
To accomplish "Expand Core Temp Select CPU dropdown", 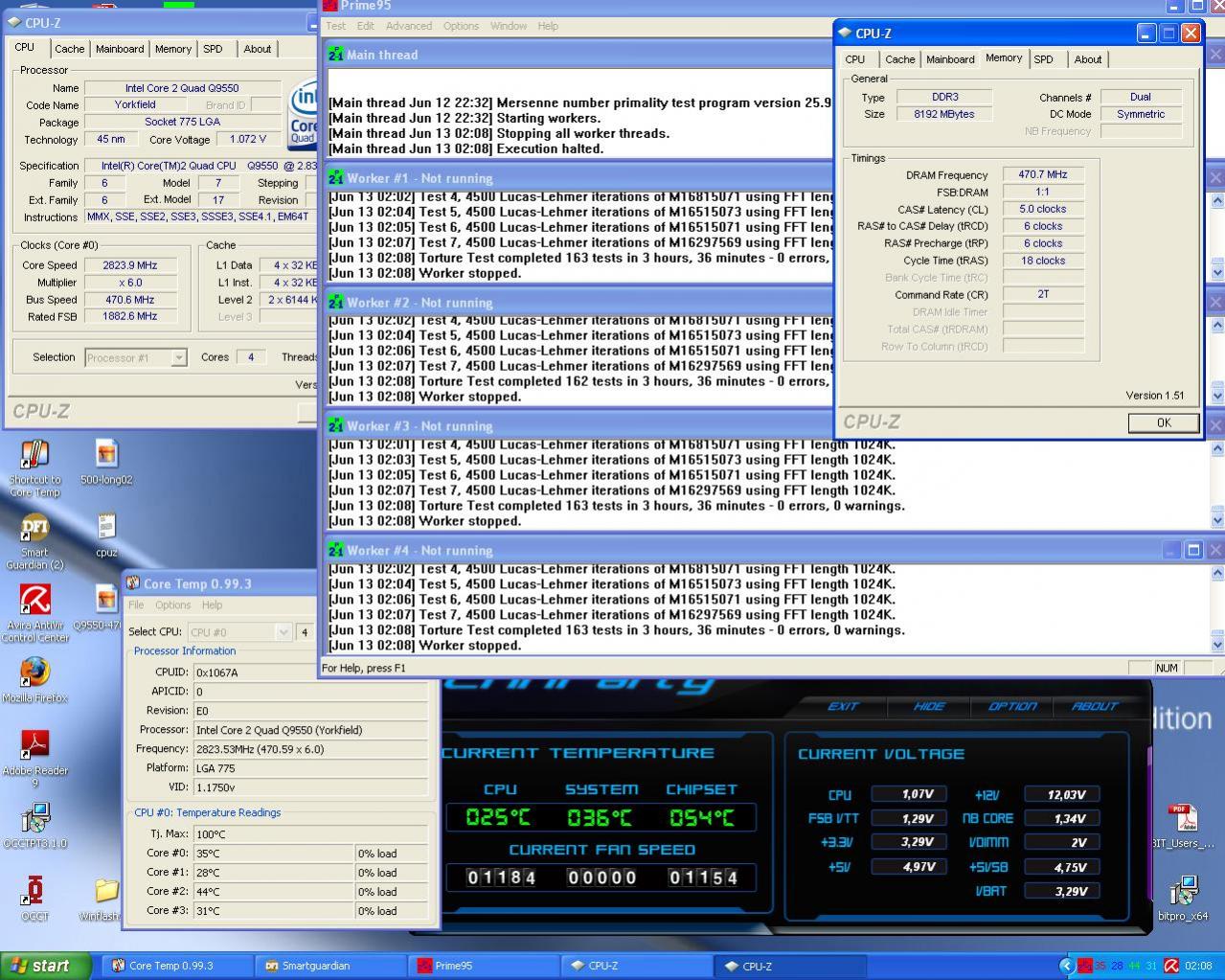I will click(283, 632).
